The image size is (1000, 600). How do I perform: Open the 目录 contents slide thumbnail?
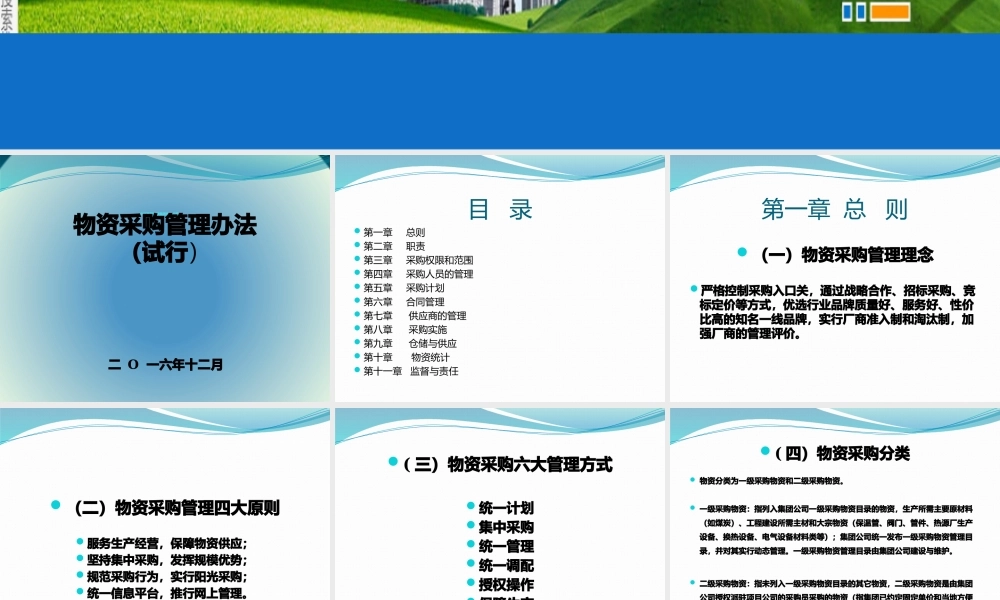500,278
